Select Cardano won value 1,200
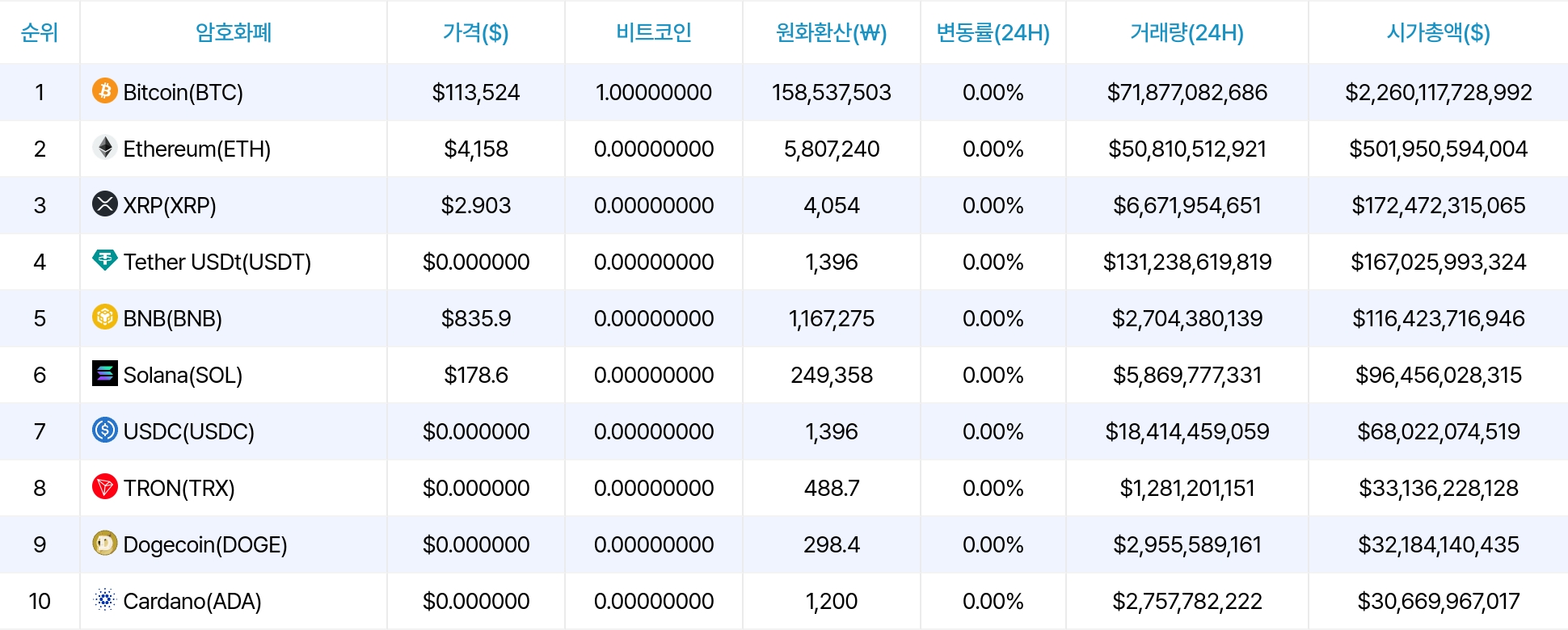 click(832, 601)
